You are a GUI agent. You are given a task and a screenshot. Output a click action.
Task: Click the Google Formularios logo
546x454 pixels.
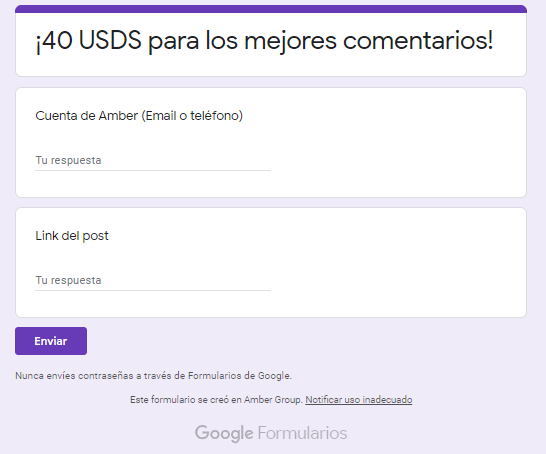(271, 433)
